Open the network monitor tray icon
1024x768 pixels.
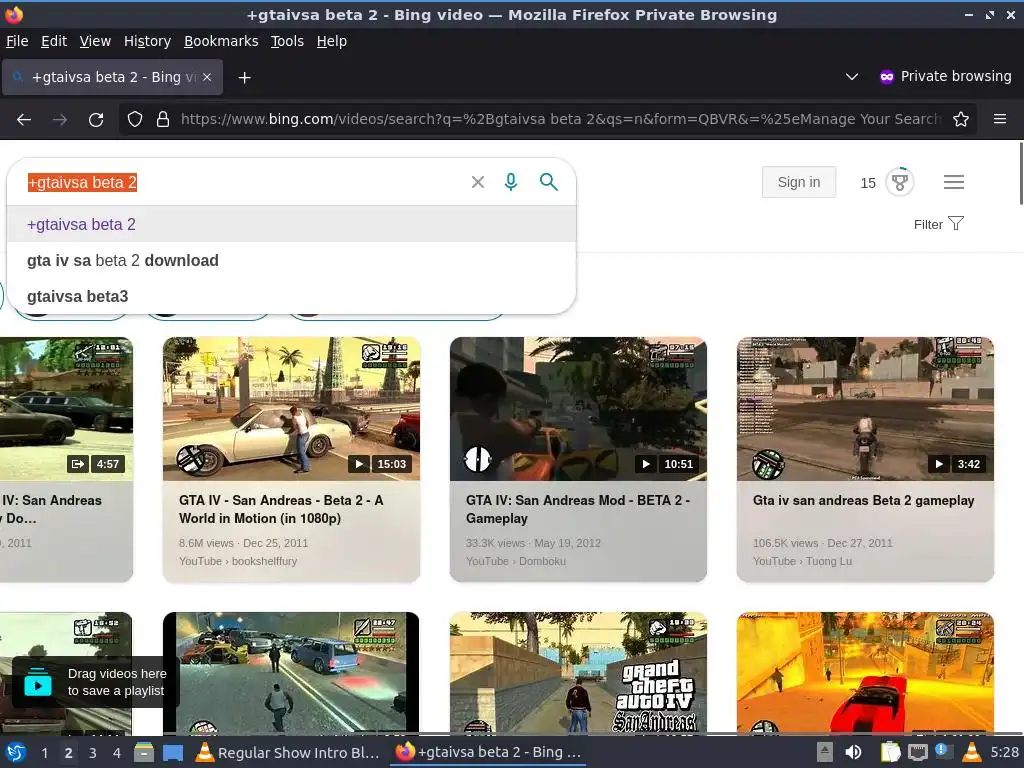[x=918, y=752]
